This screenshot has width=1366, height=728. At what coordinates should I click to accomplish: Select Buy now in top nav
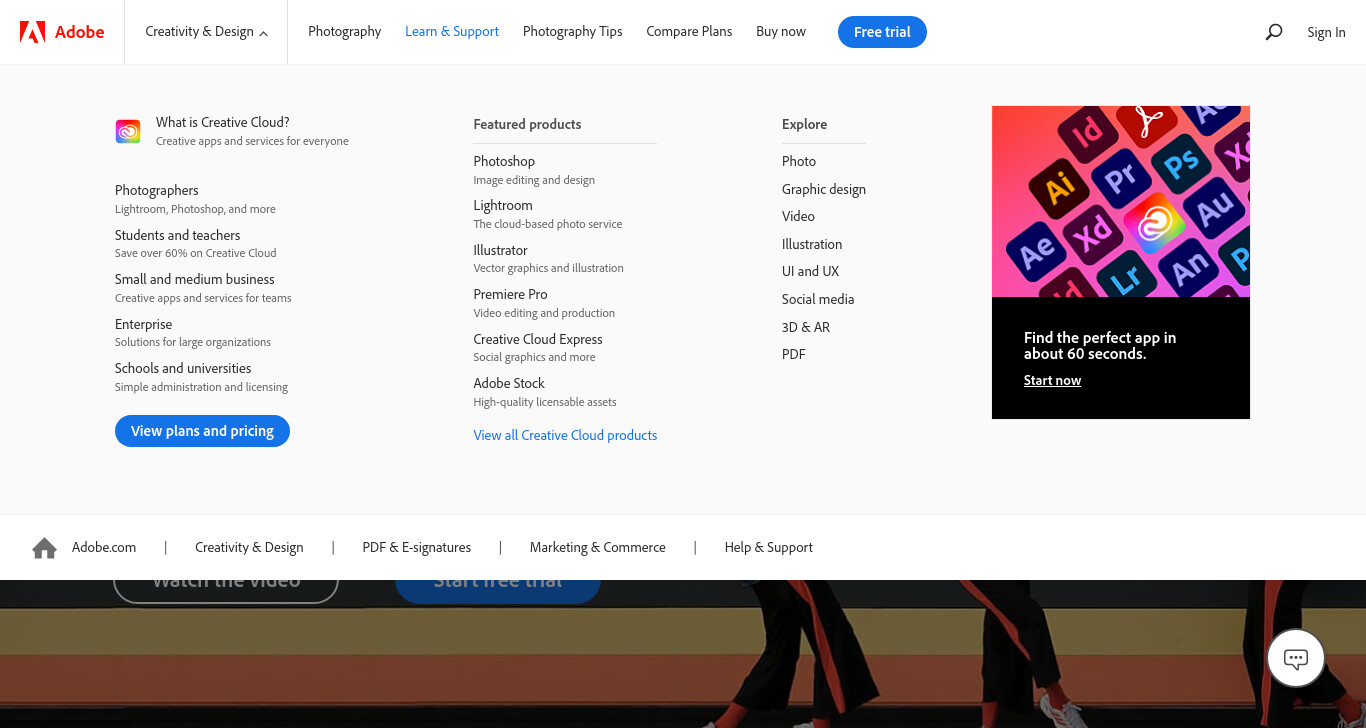tap(781, 32)
